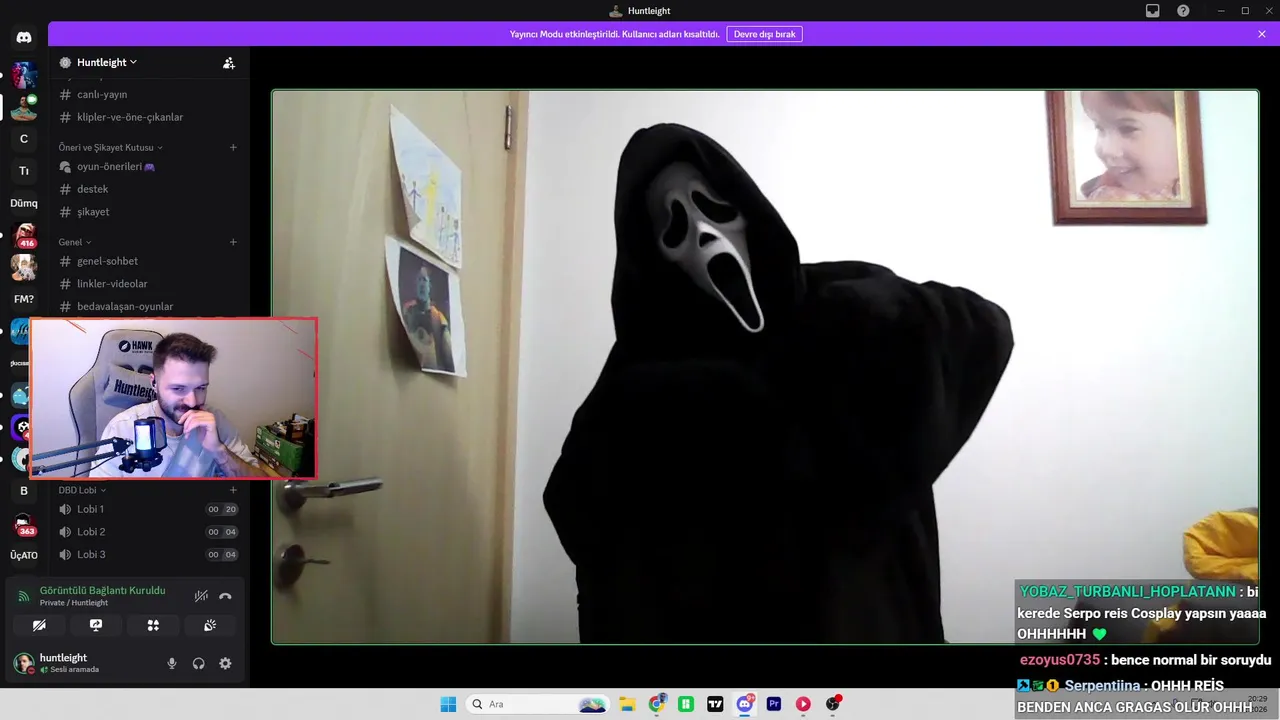Select the FM? server icon
The width and height of the screenshot is (1280, 720).
[24, 299]
